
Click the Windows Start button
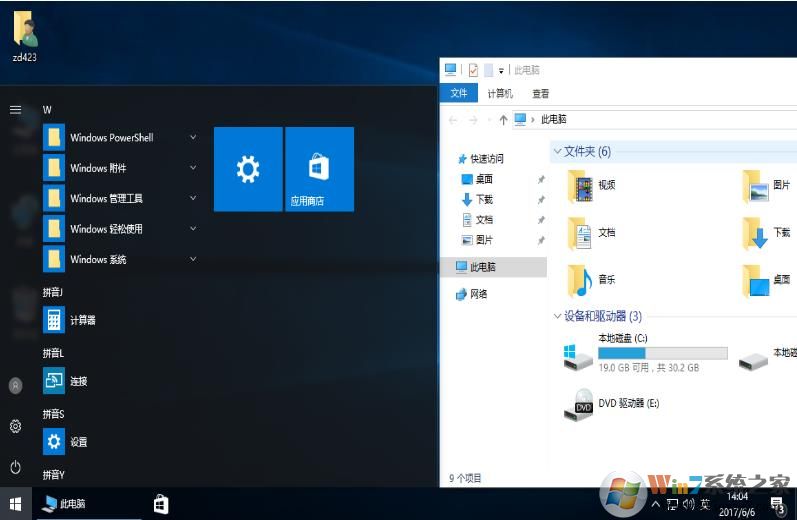point(16,504)
